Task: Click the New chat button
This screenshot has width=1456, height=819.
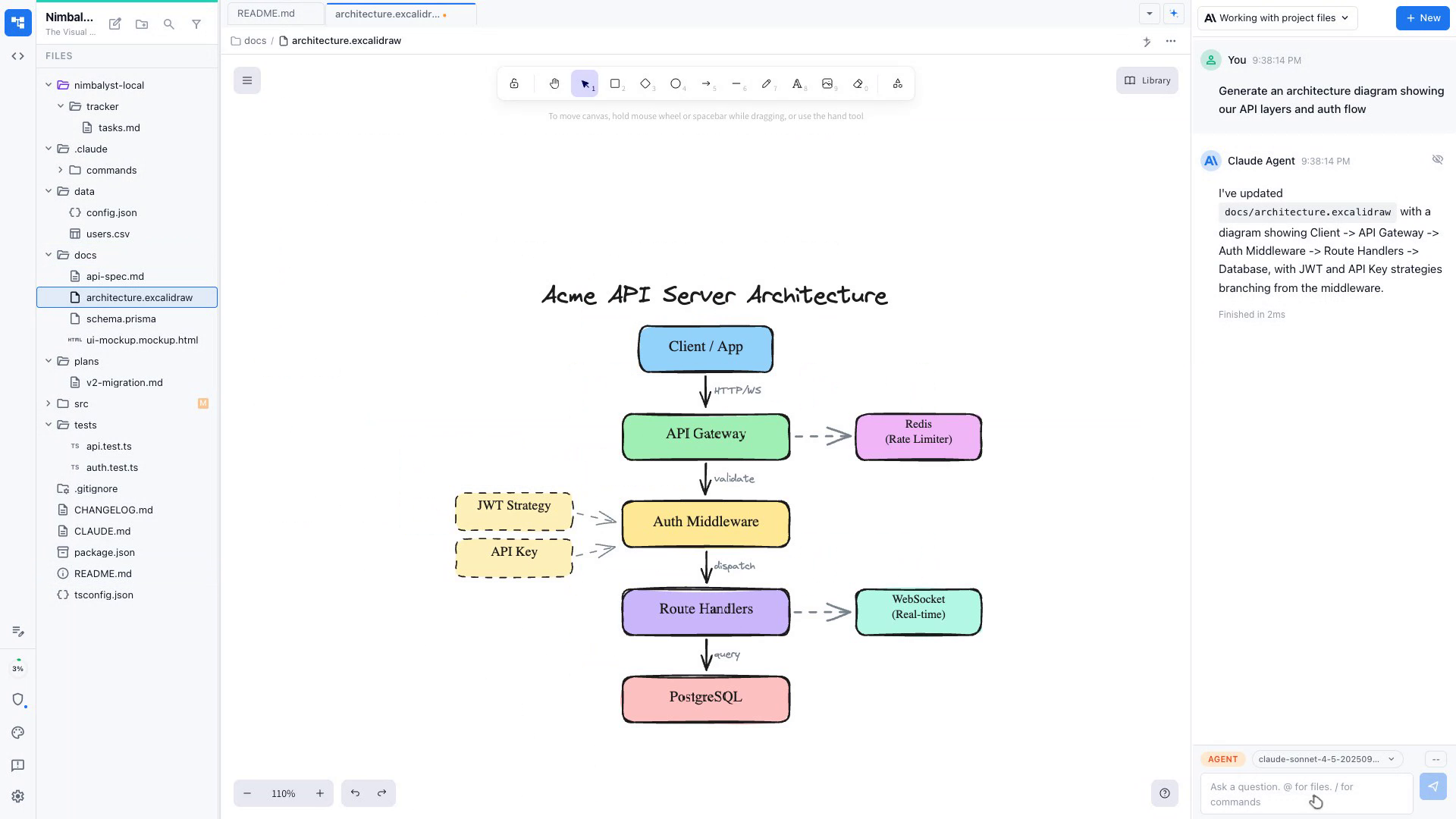Action: (1423, 17)
